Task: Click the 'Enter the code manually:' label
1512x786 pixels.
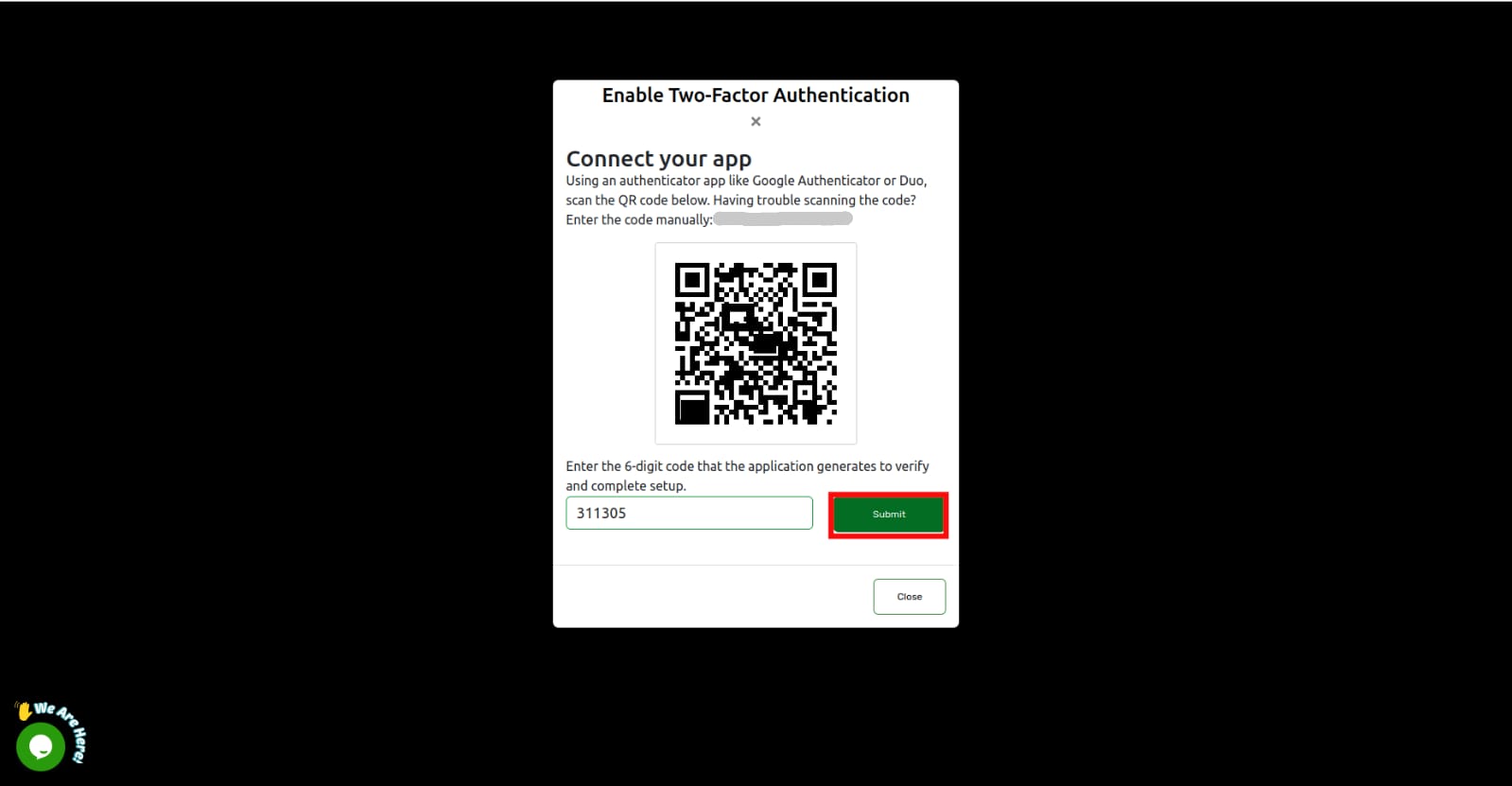Action: point(639,219)
